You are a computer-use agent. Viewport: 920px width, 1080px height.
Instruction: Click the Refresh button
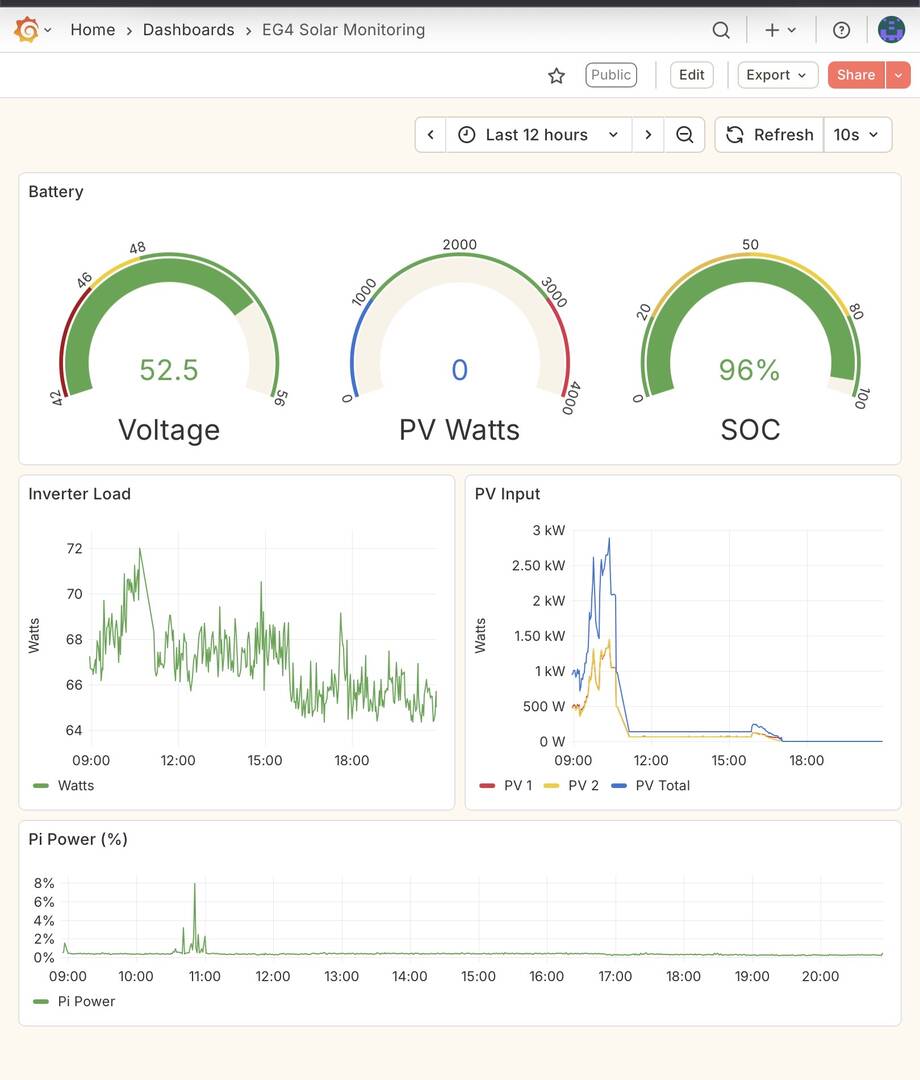pos(770,135)
